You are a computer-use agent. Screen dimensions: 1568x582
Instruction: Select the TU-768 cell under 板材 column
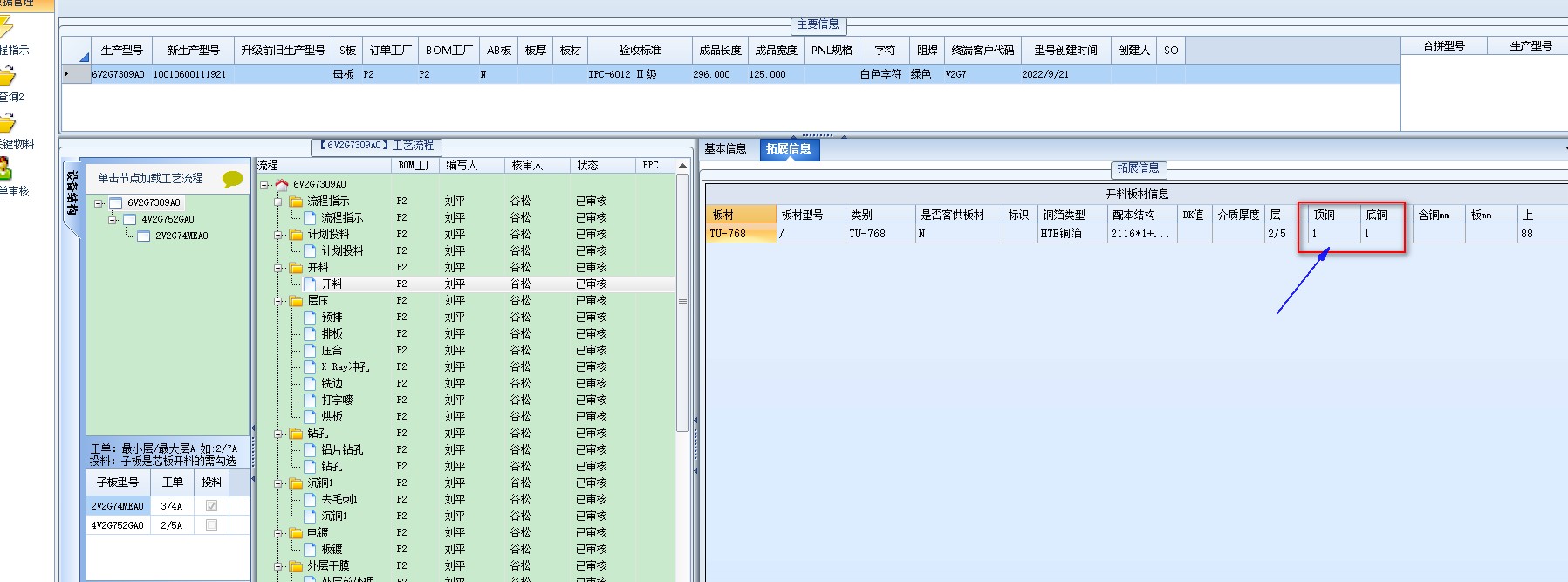(x=741, y=234)
